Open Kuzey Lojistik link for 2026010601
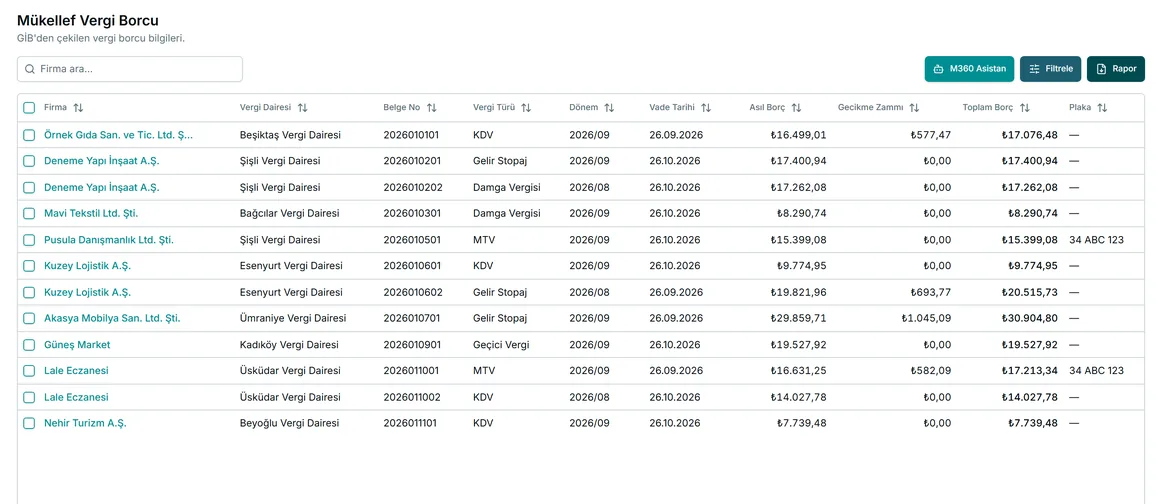This screenshot has width=1162, height=504. [x=87, y=265]
